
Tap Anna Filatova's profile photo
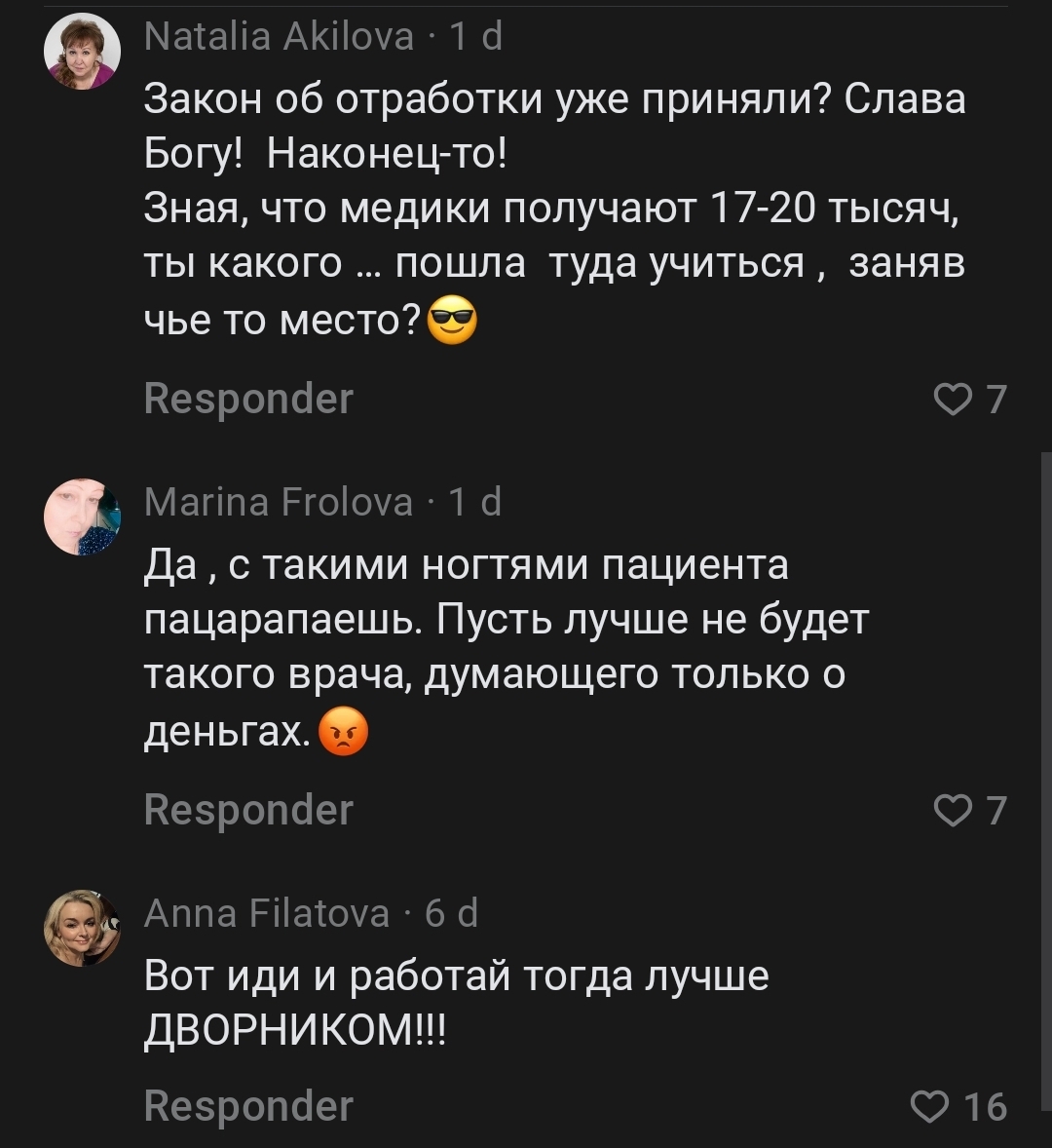click(83, 928)
